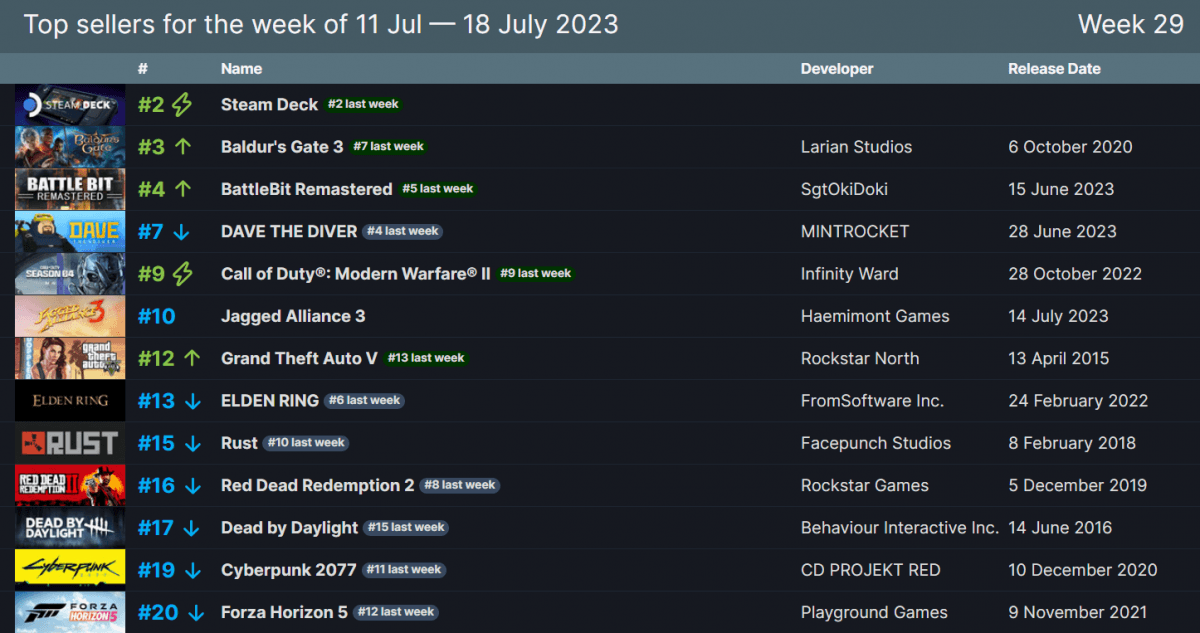Click the lightning bolt icon next to #9
Viewport: 1200px width, 633px height.
[182, 273]
